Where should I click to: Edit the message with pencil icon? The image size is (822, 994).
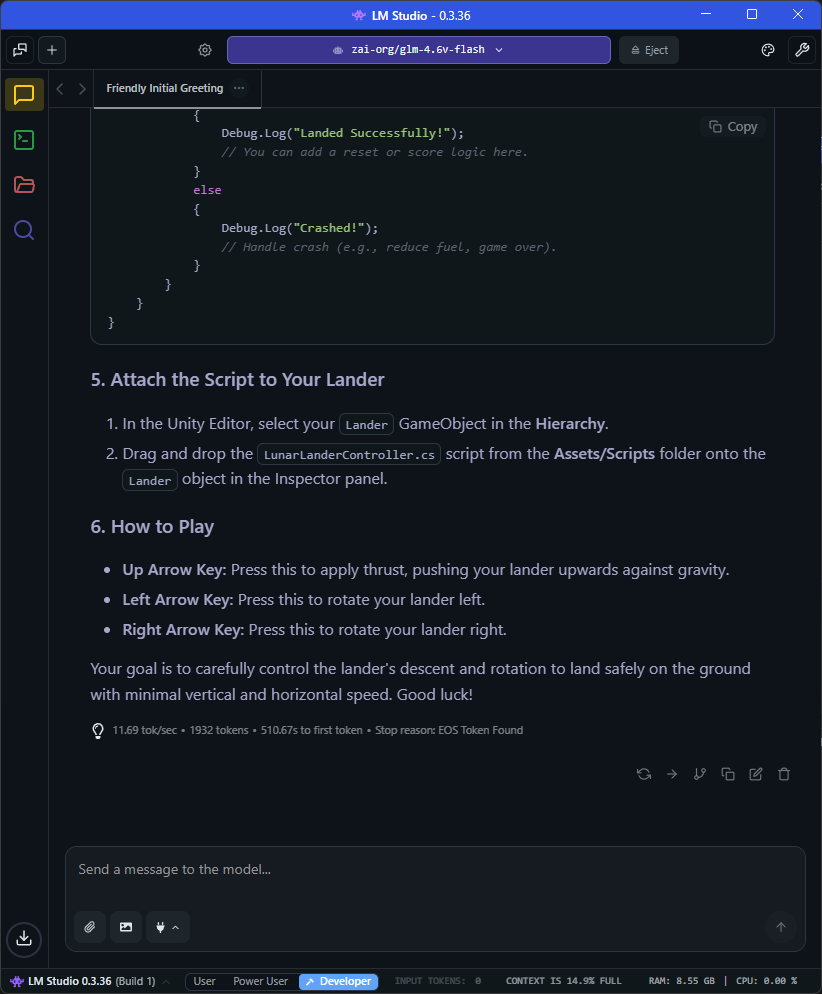[756, 774]
